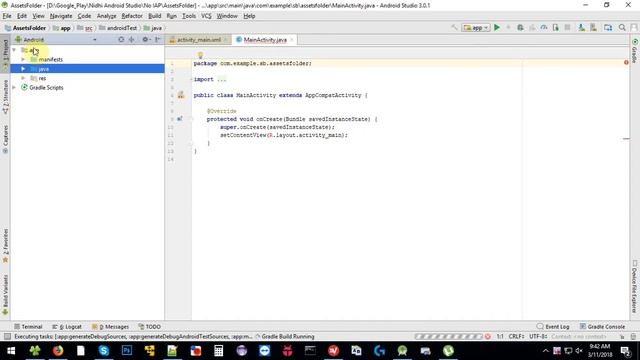Click the class gutter icon at MainActivity line
This screenshot has width=640, height=360.
pyautogui.click(x=181, y=95)
